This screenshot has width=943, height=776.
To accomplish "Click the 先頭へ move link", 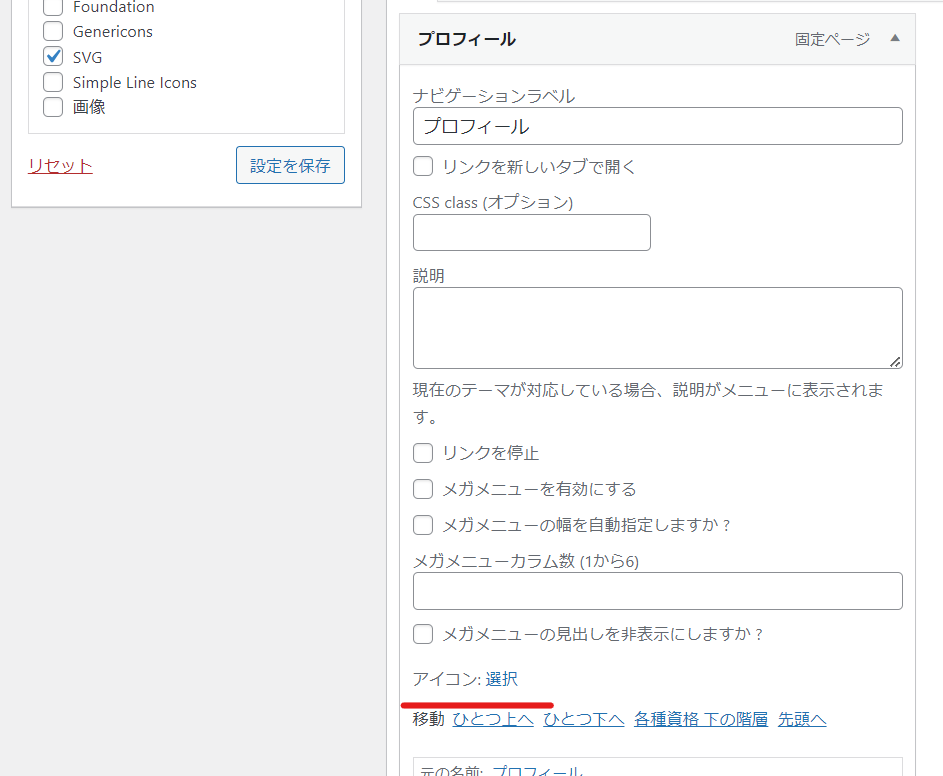I will pyautogui.click(x=802, y=720).
